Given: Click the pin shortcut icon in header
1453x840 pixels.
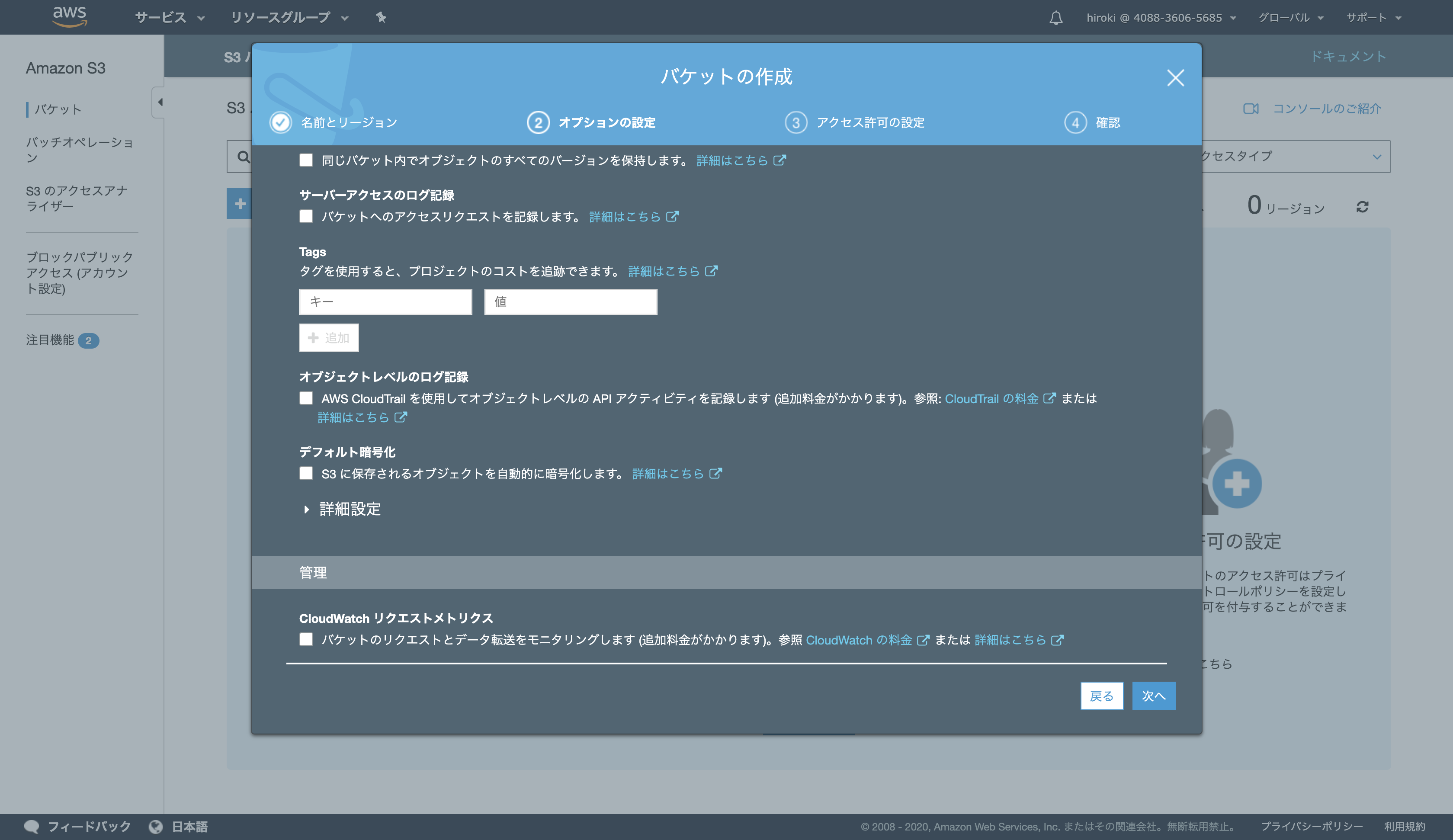Looking at the screenshot, I should point(381,17).
